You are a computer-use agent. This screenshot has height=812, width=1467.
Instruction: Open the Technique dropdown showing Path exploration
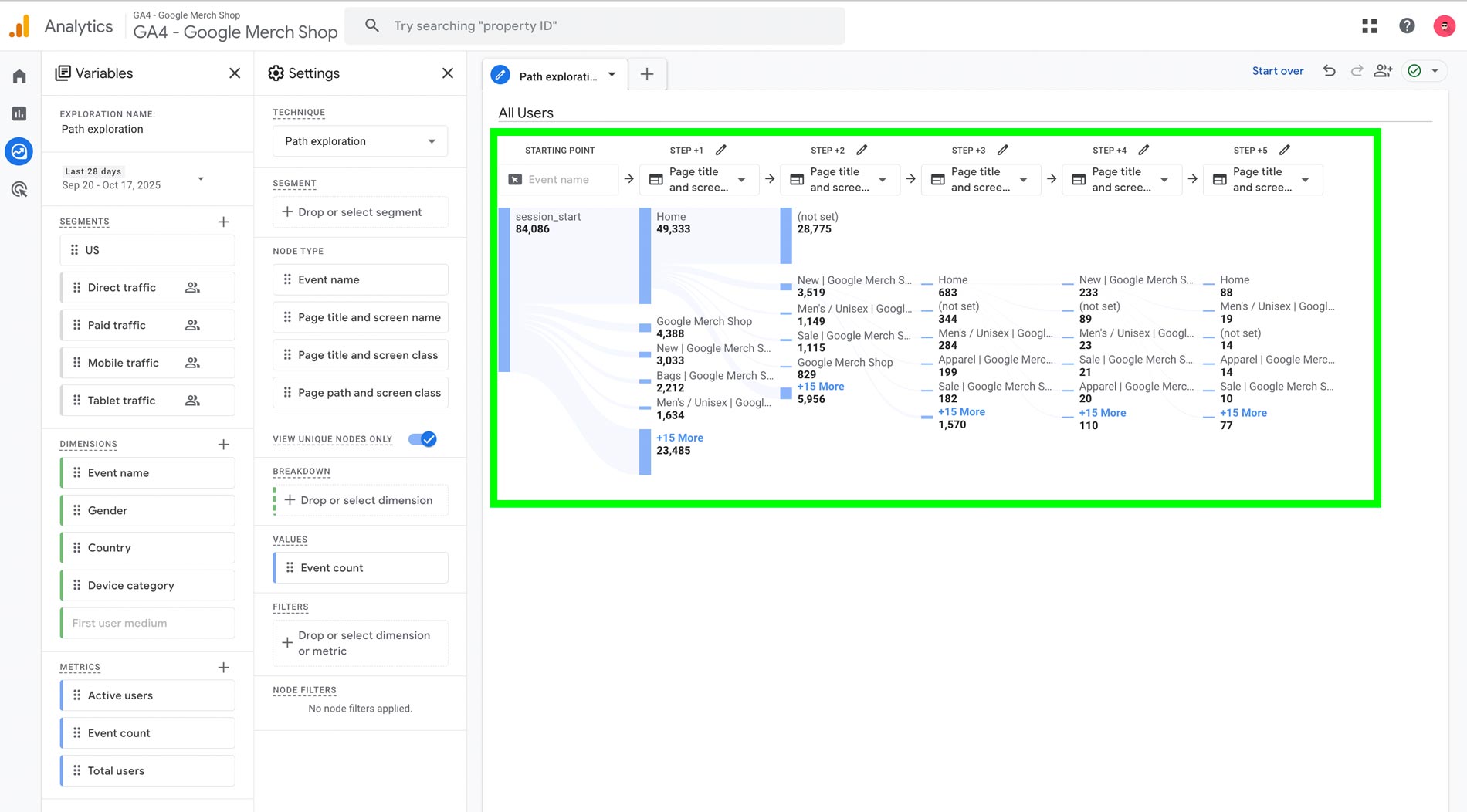click(360, 141)
